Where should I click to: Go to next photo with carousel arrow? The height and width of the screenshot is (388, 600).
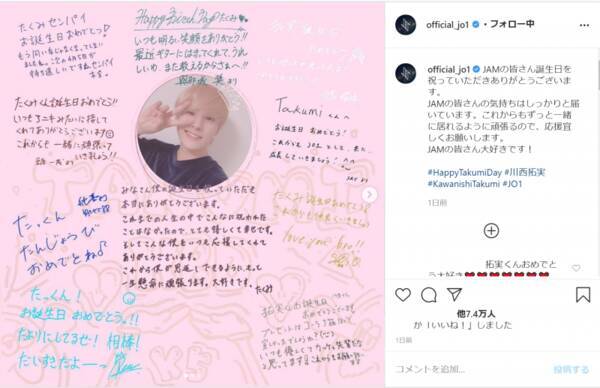[x=369, y=195]
